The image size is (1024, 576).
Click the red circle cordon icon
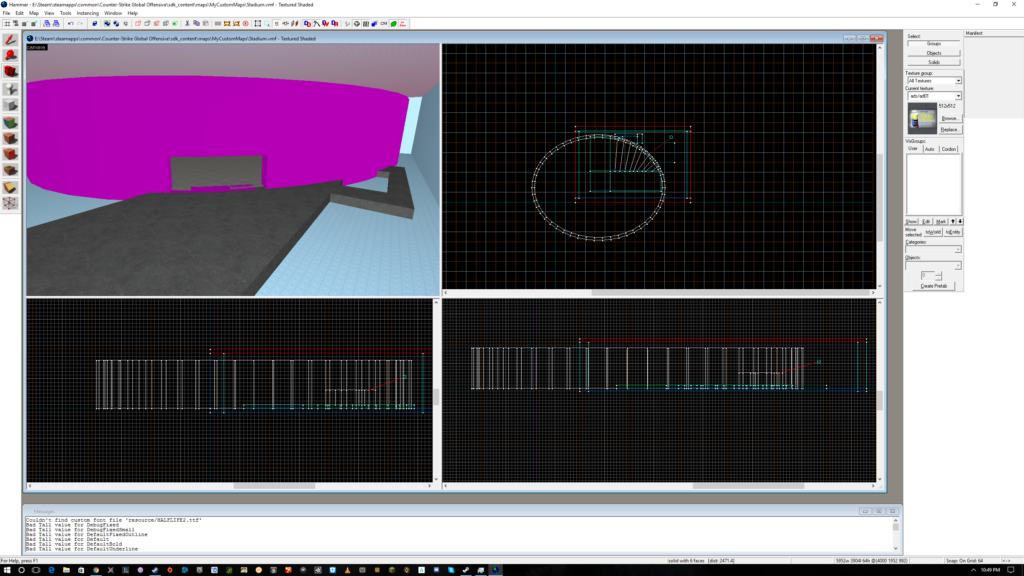coord(246,24)
